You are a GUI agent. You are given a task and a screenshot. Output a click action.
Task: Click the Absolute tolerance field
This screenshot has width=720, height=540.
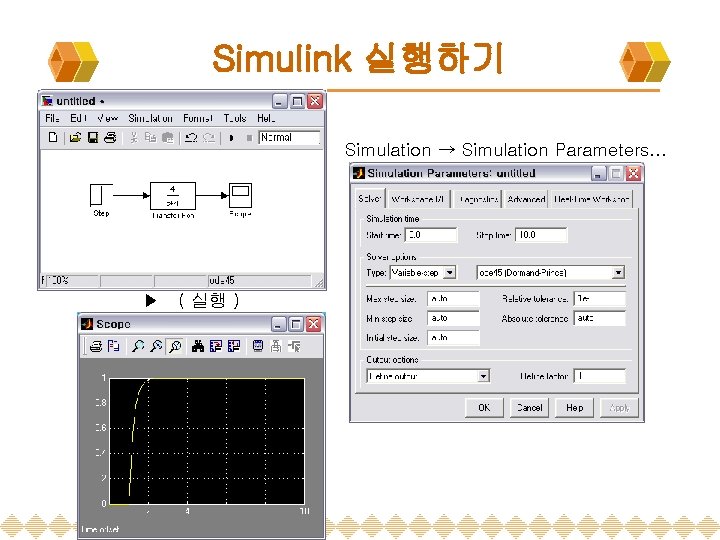(x=600, y=318)
